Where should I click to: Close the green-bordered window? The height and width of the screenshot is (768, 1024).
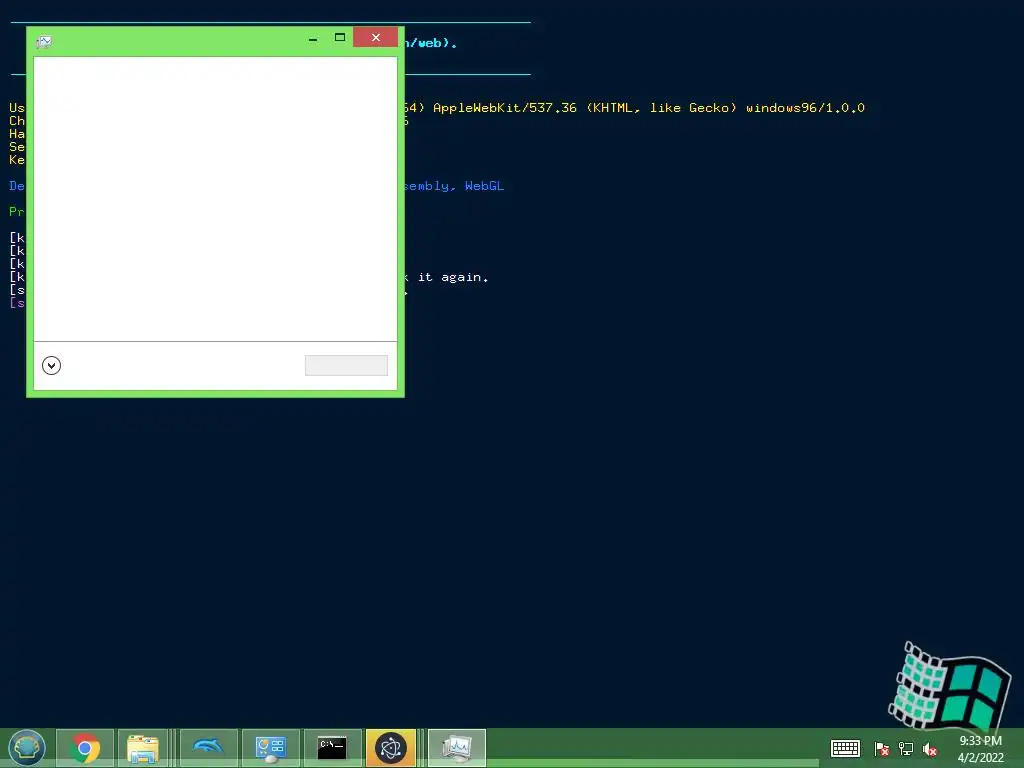click(376, 37)
